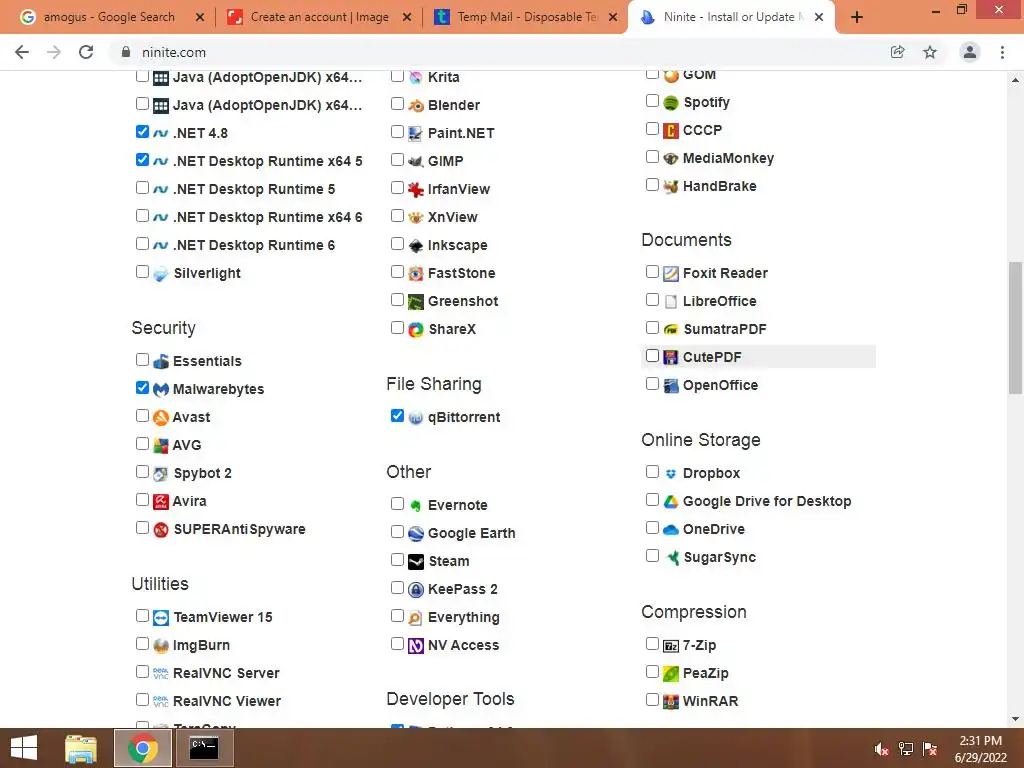
Task: Select the Ninite browser tab
Action: pyautogui.click(x=731, y=17)
